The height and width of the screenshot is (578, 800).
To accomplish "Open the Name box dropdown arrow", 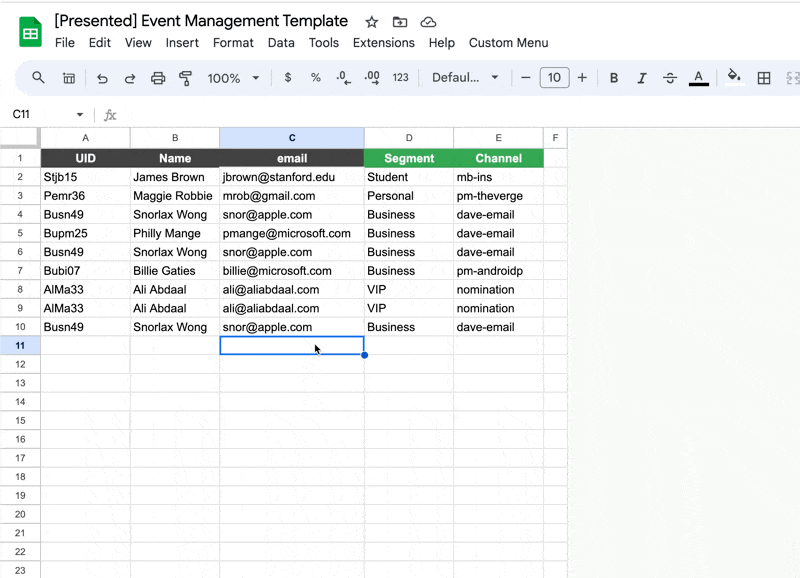I will click(x=80, y=115).
